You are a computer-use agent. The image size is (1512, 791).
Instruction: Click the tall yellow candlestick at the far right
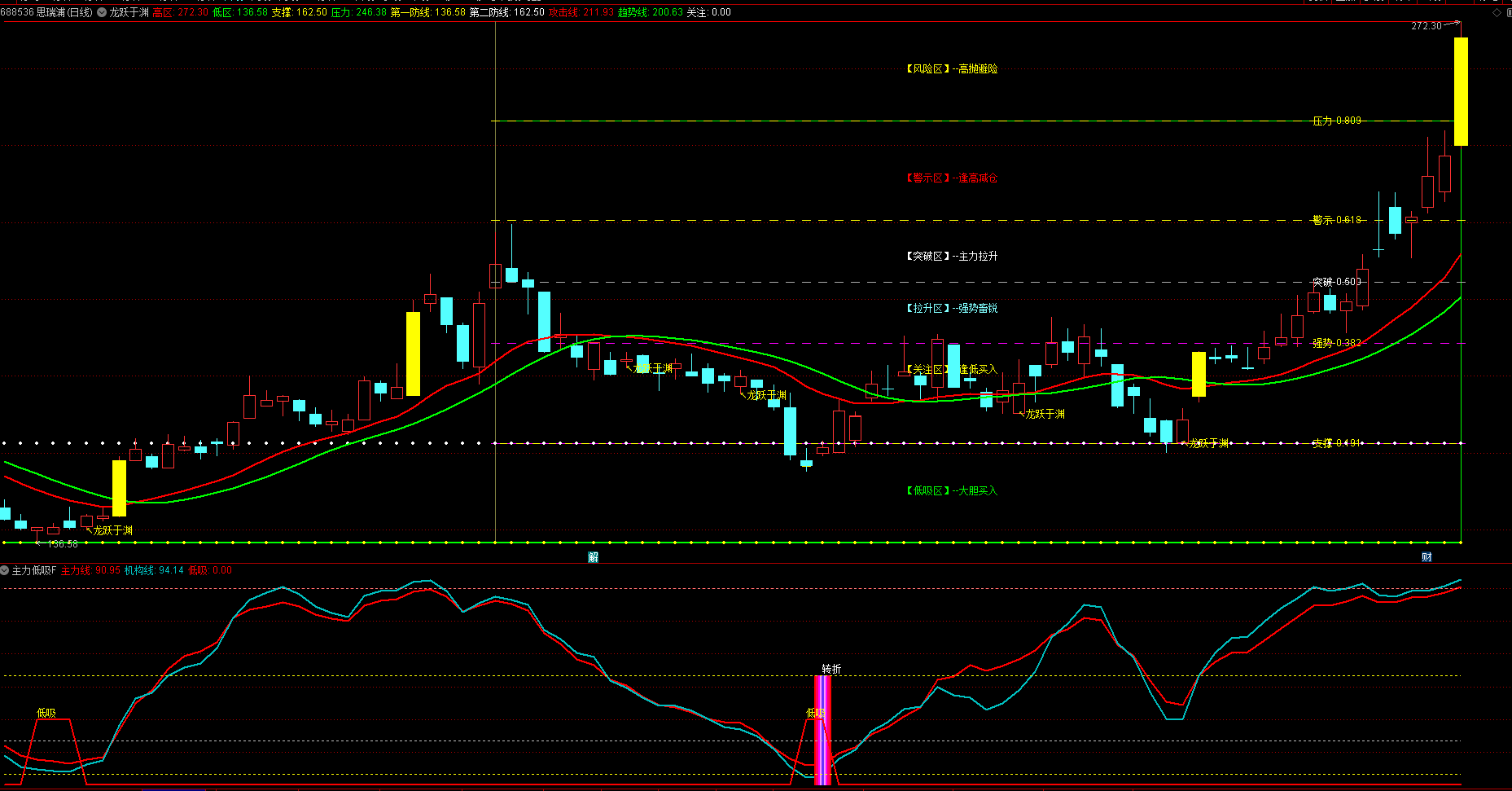1461,91
